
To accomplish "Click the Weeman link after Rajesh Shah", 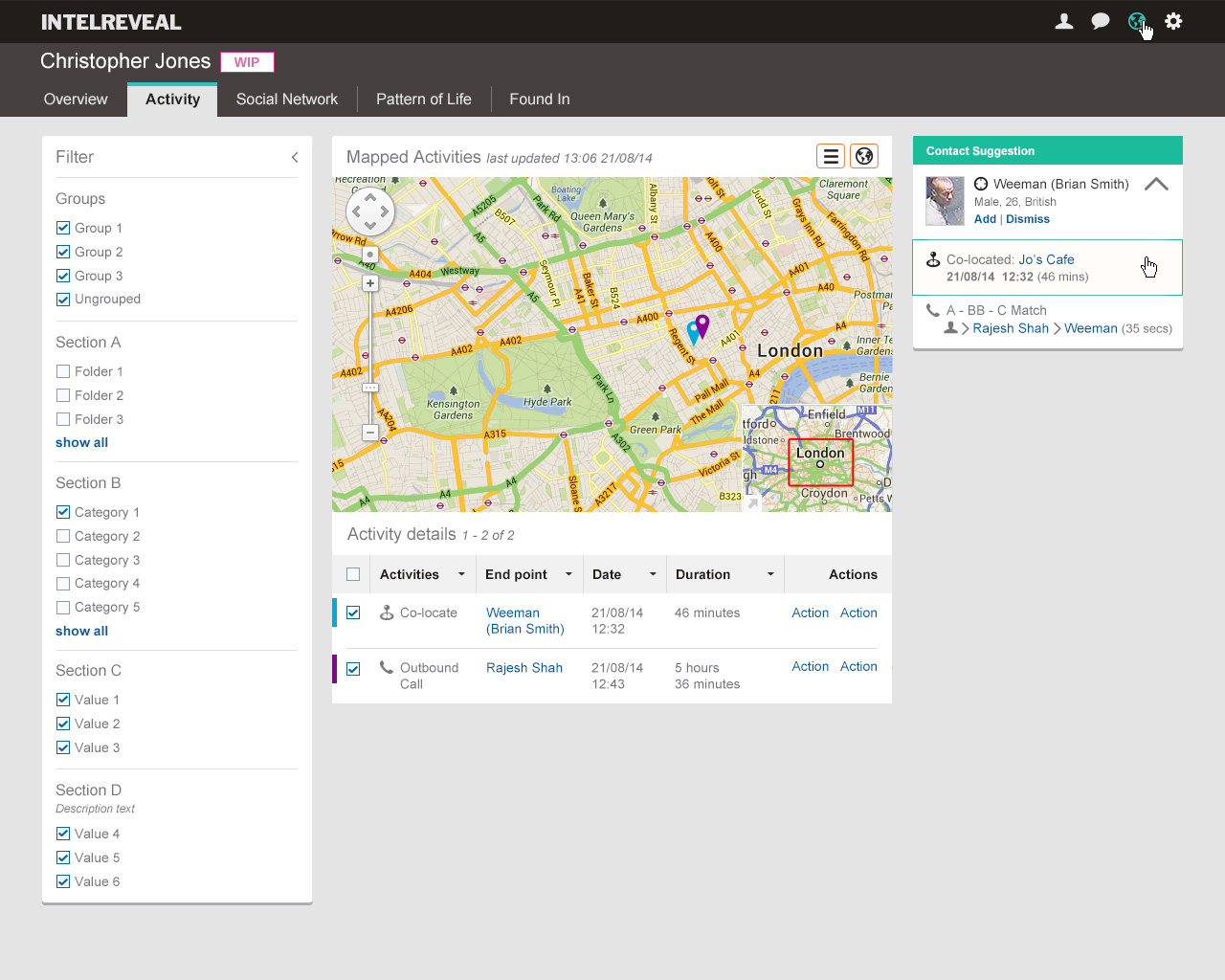I will (1090, 328).
